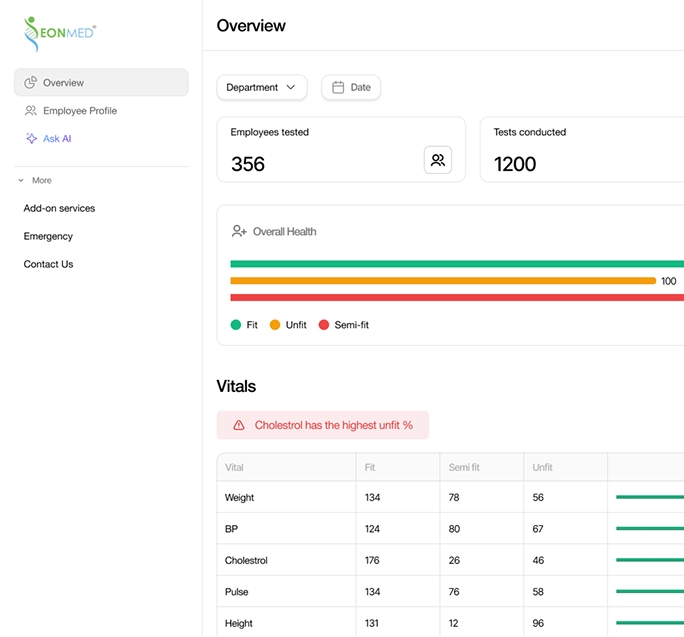Select the Emergency menu item

tap(48, 237)
